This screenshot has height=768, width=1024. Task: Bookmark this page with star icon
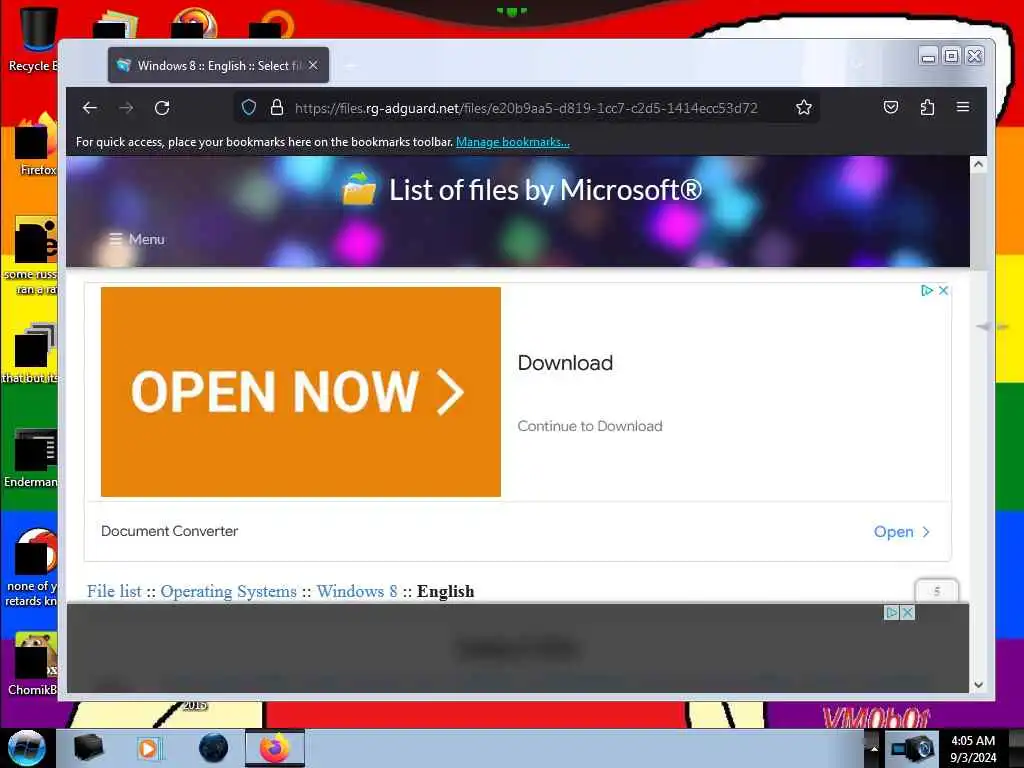(804, 107)
